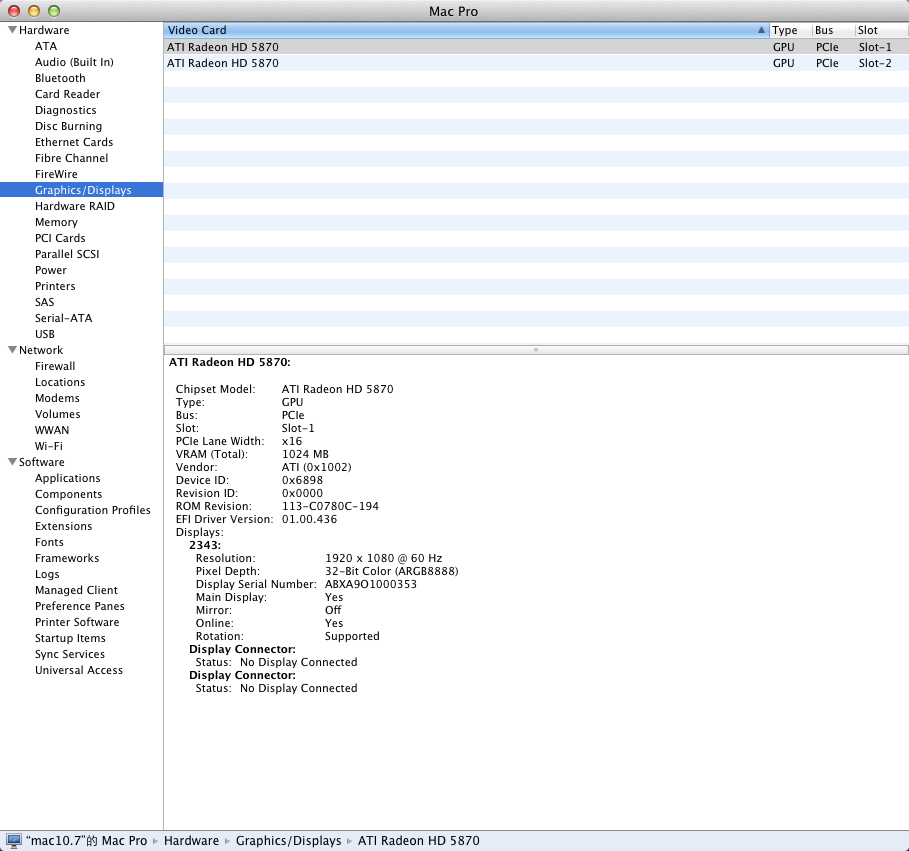Open Modems in the sidebar

(57, 398)
